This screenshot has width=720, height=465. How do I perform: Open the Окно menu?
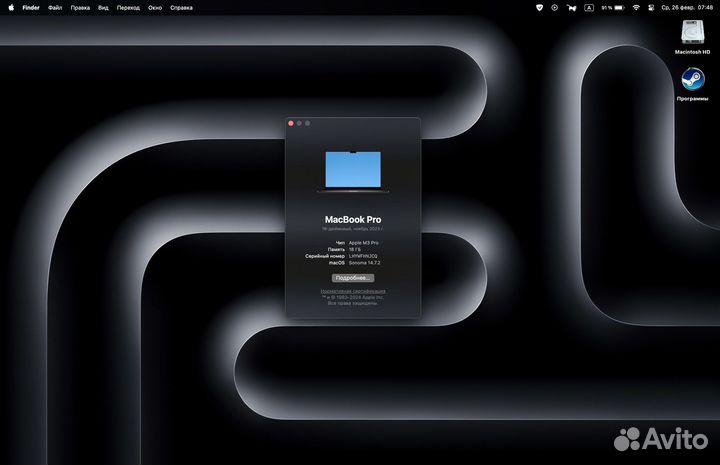click(x=155, y=6)
